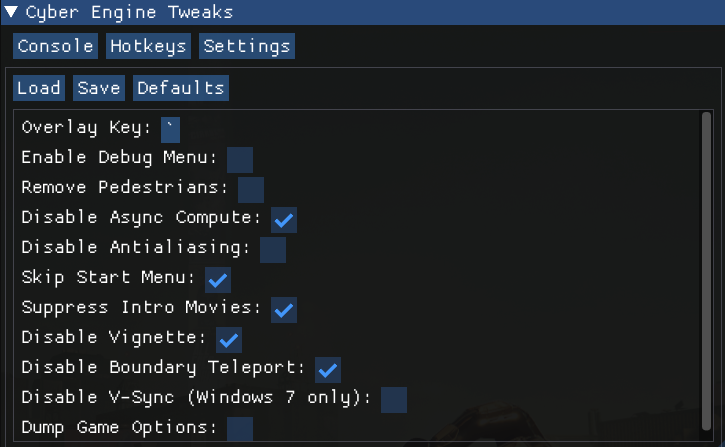Click the Overlay Key binding field
The image size is (725, 447).
coord(171,129)
